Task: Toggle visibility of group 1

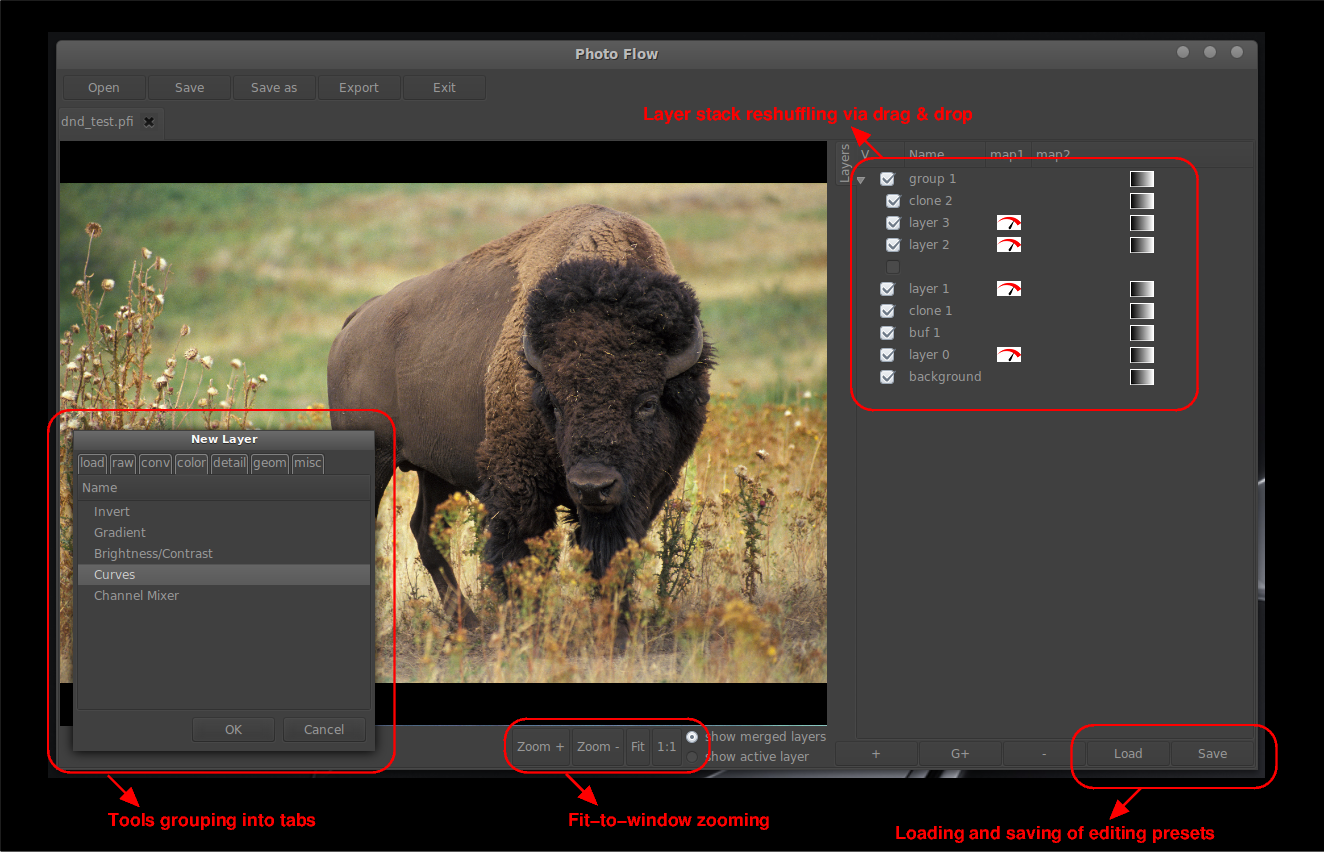Action: [887, 179]
